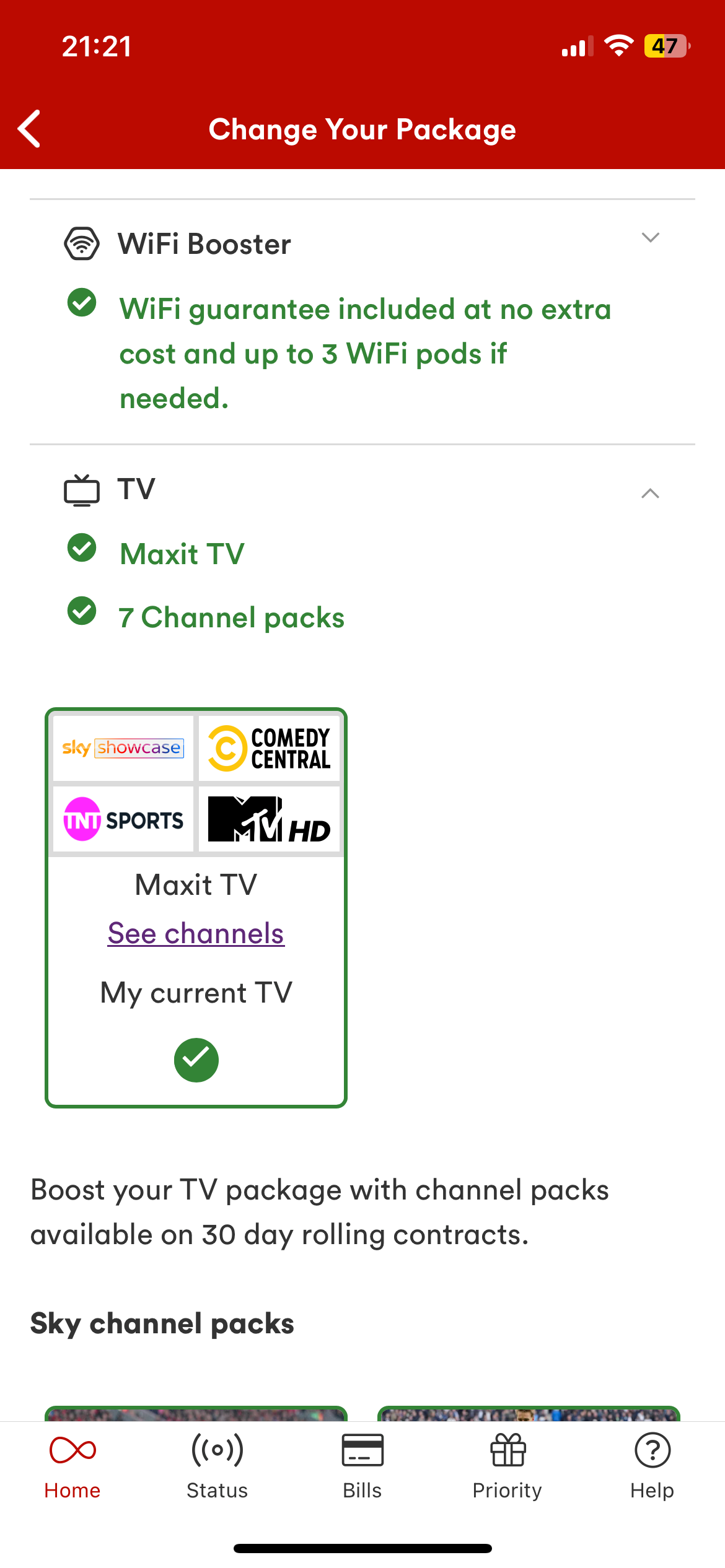Open the See channels link
Screen dimensions: 725x1568
pos(196,933)
